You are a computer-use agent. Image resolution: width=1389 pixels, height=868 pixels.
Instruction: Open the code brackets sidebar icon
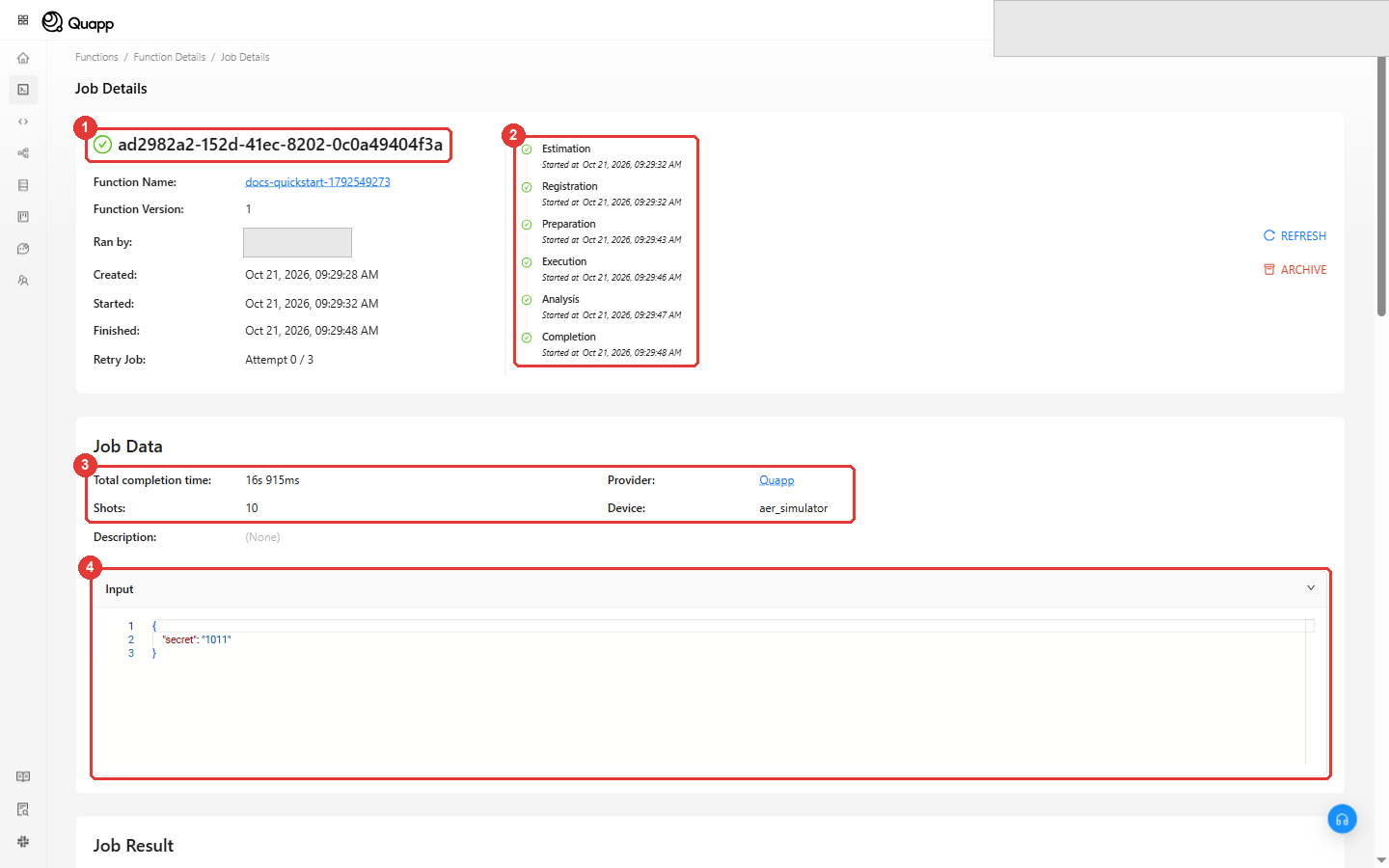click(23, 122)
